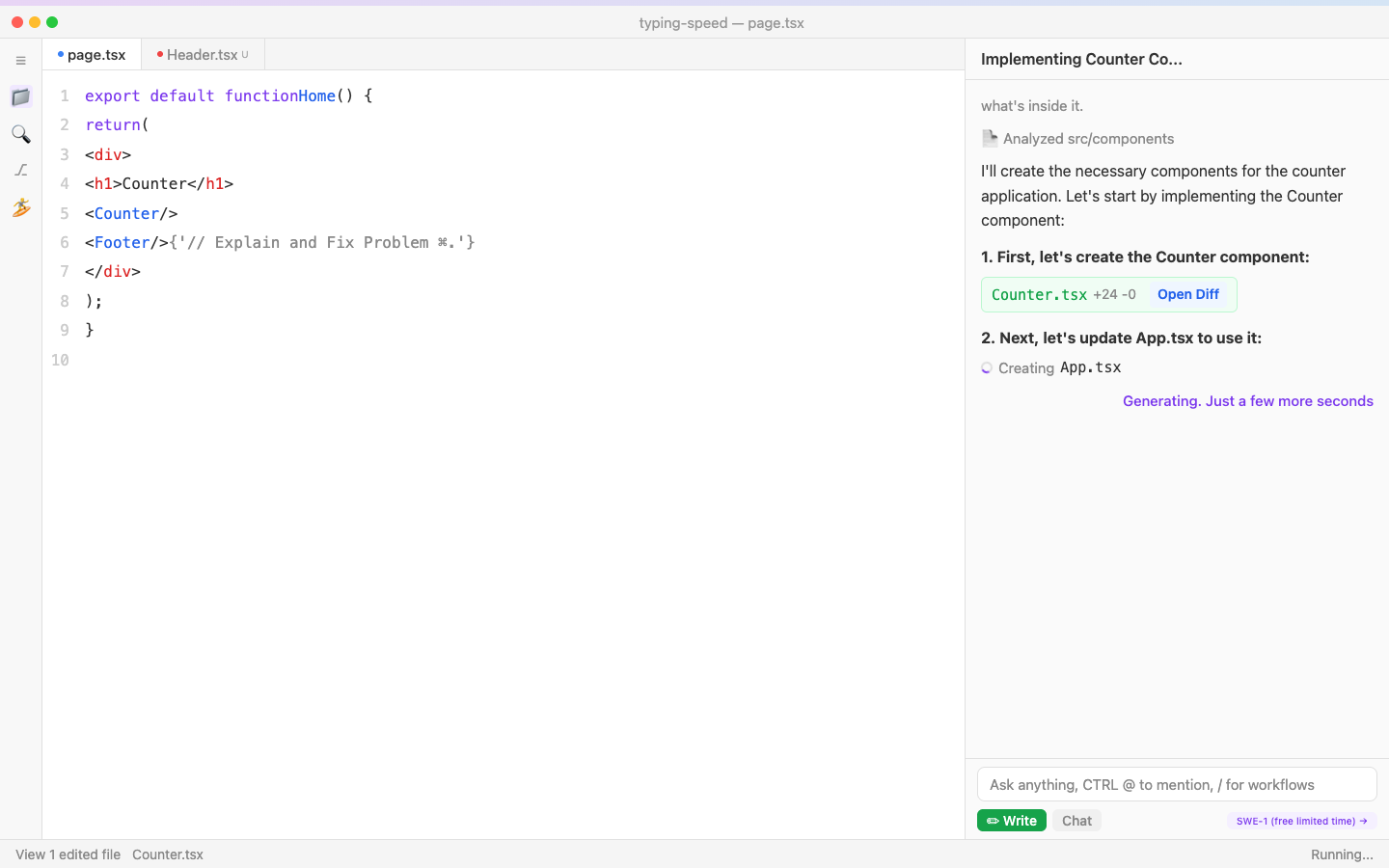Switch to Chat mode
This screenshot has height=868, width=1389.
point(1076,821)
